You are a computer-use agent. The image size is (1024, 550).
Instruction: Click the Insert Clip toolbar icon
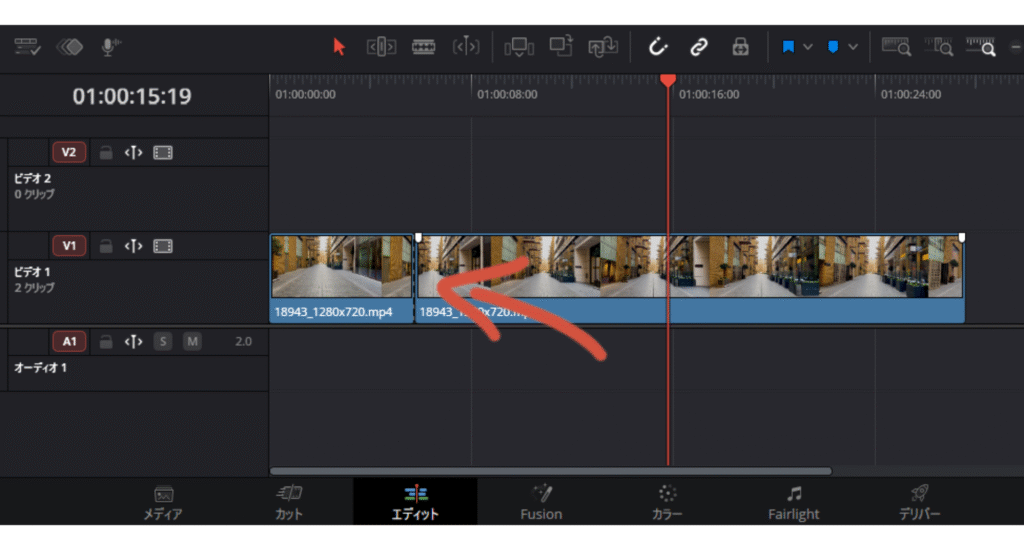[519, 47]
